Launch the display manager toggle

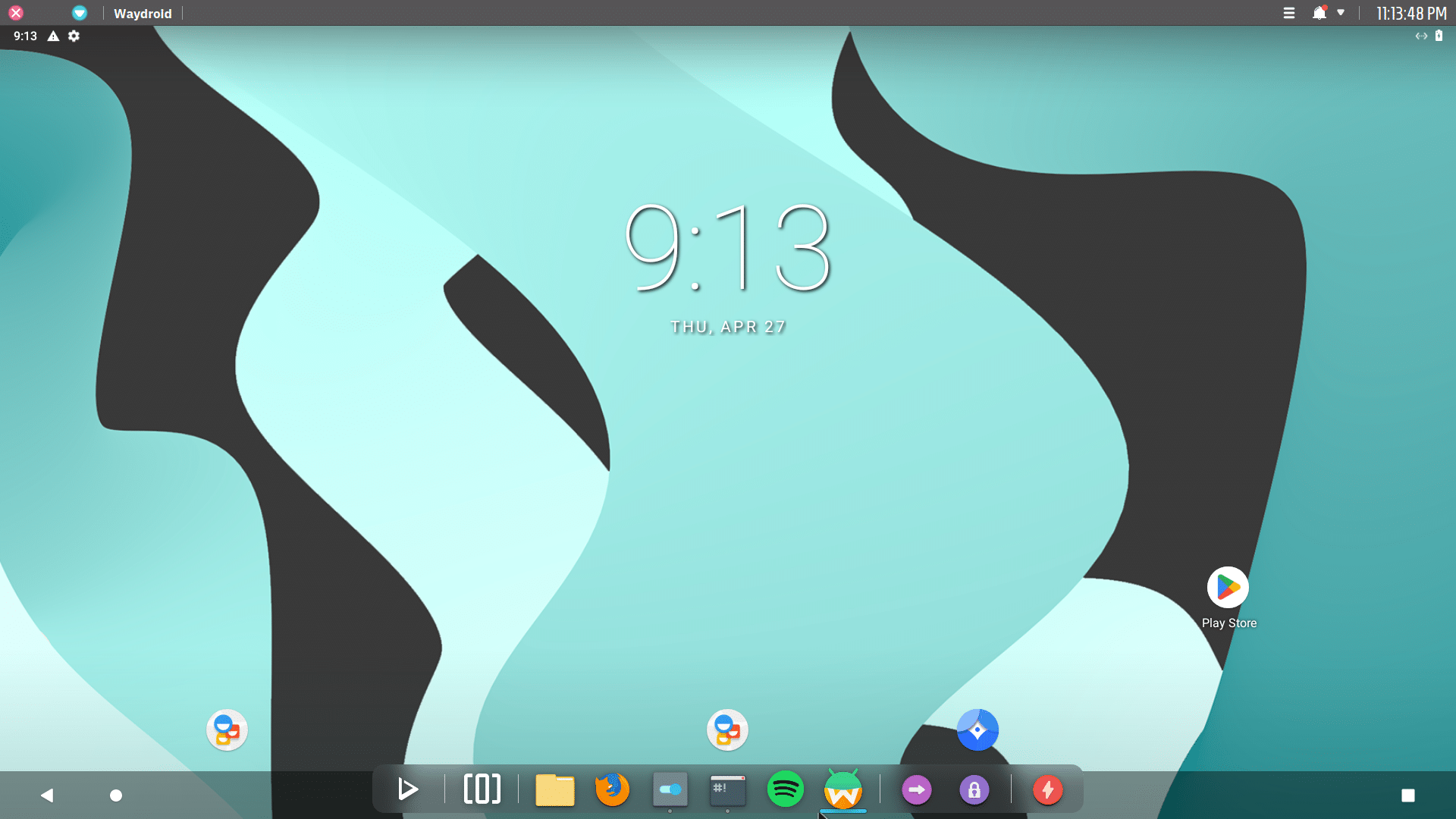pyautogui.click(x=669, y=789)
